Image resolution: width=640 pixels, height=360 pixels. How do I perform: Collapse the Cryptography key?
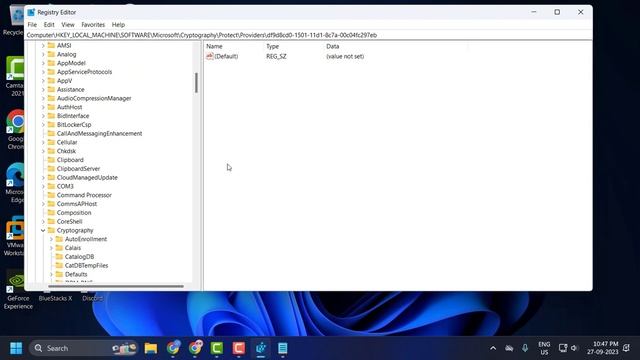coord(43,230)
